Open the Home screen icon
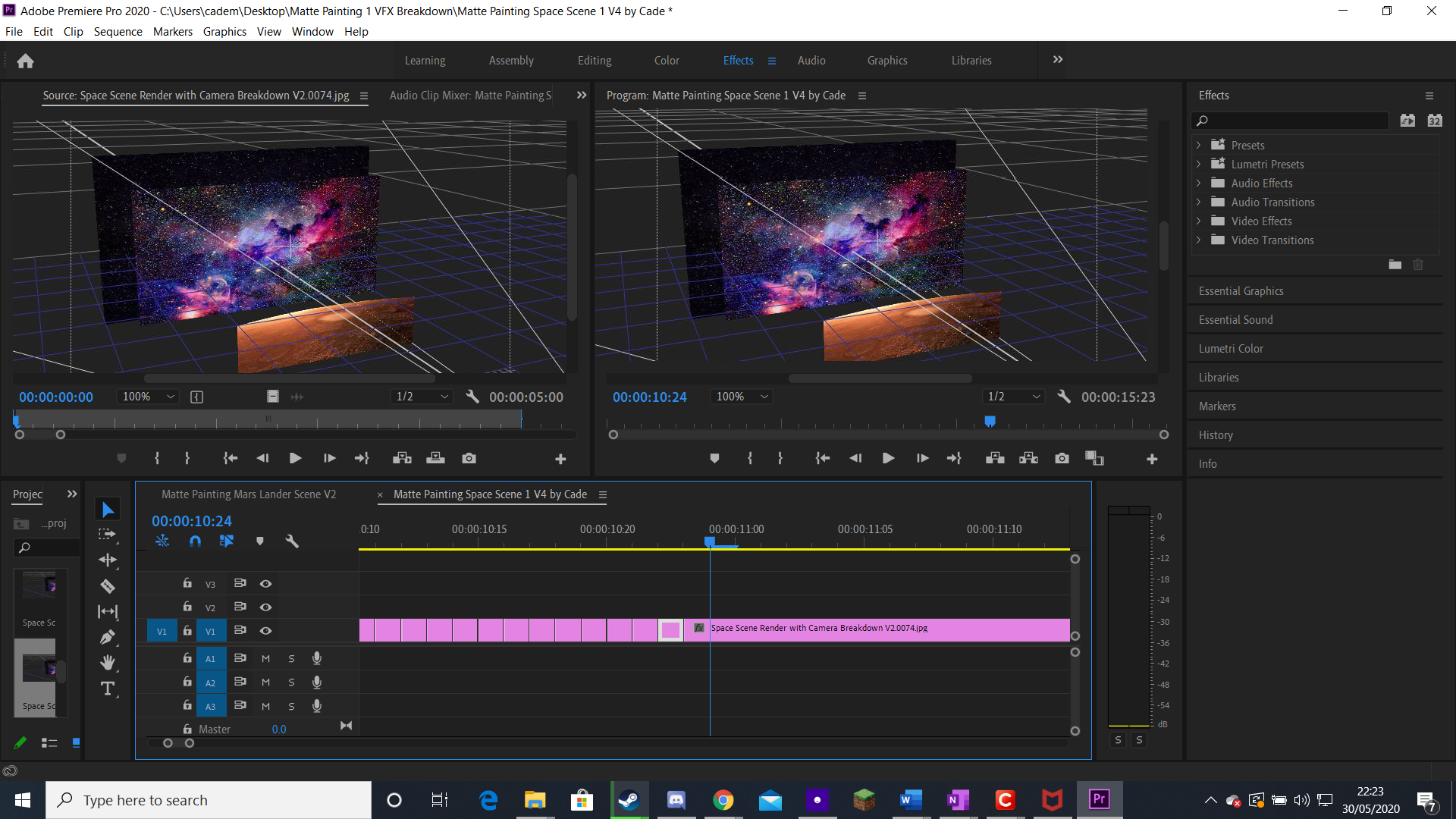This screenshot has height=819, width=1456. [25, 61]
